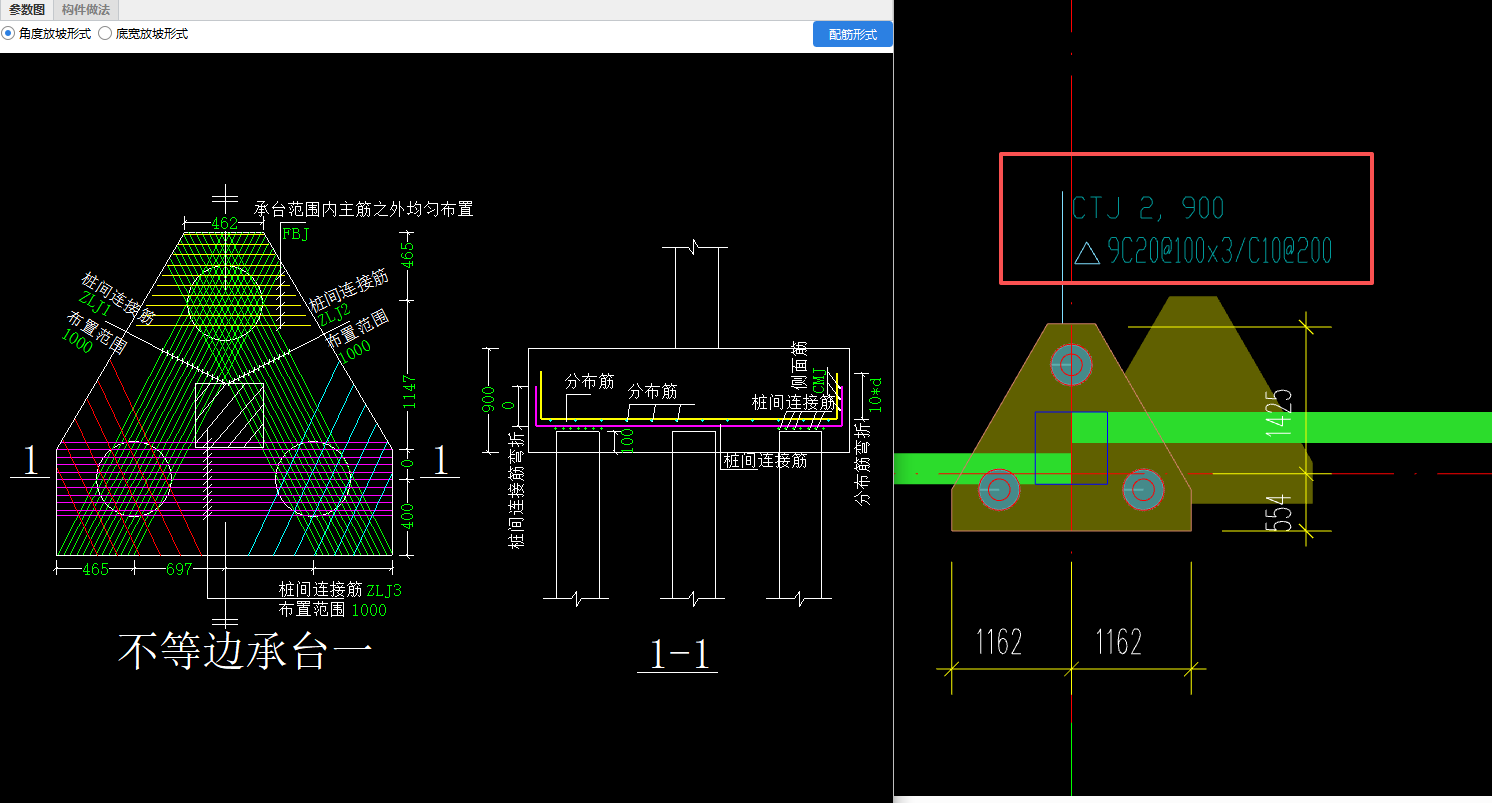Edit the 1147 vertical dimension value

(x=408, y=397)
